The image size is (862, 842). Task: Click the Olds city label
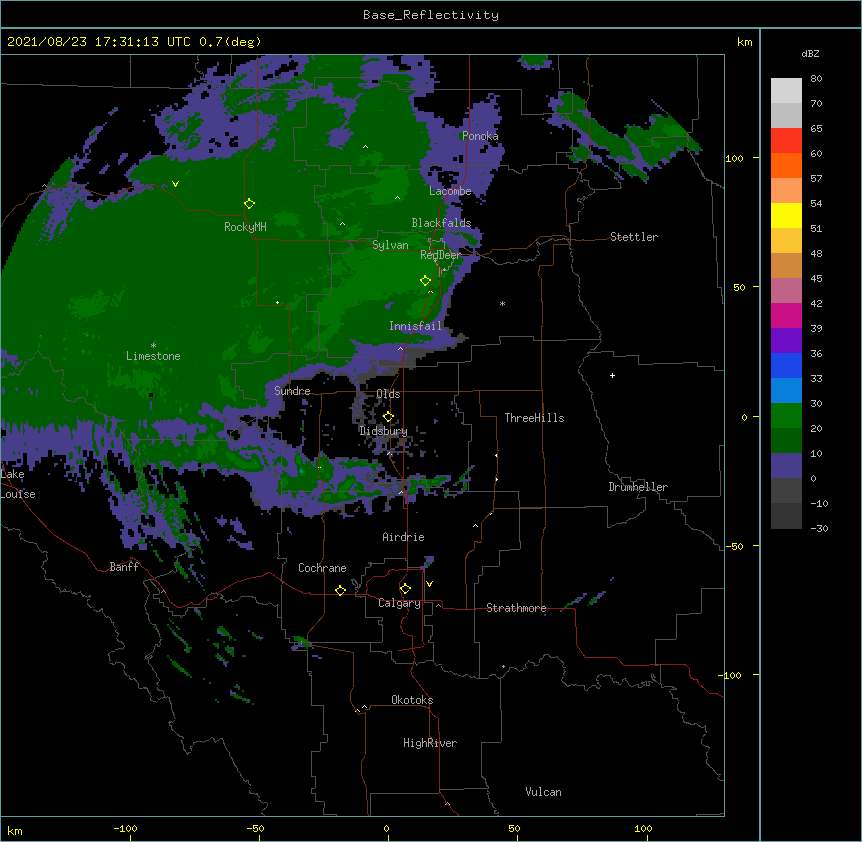click(388, 394)
